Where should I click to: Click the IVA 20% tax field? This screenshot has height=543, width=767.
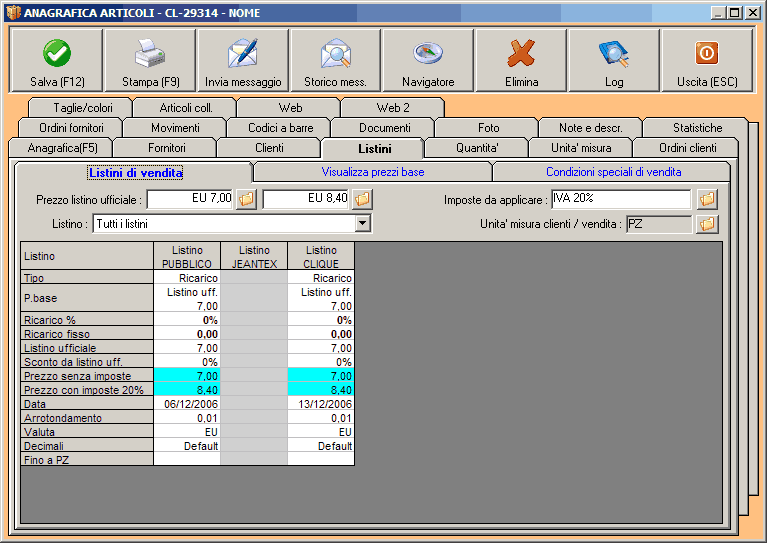(621, 199)
